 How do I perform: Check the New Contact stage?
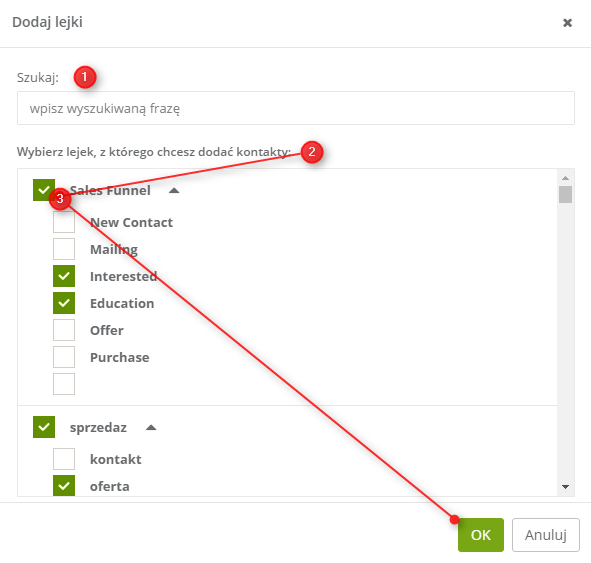pyautogui.click(x=64, y=222)
